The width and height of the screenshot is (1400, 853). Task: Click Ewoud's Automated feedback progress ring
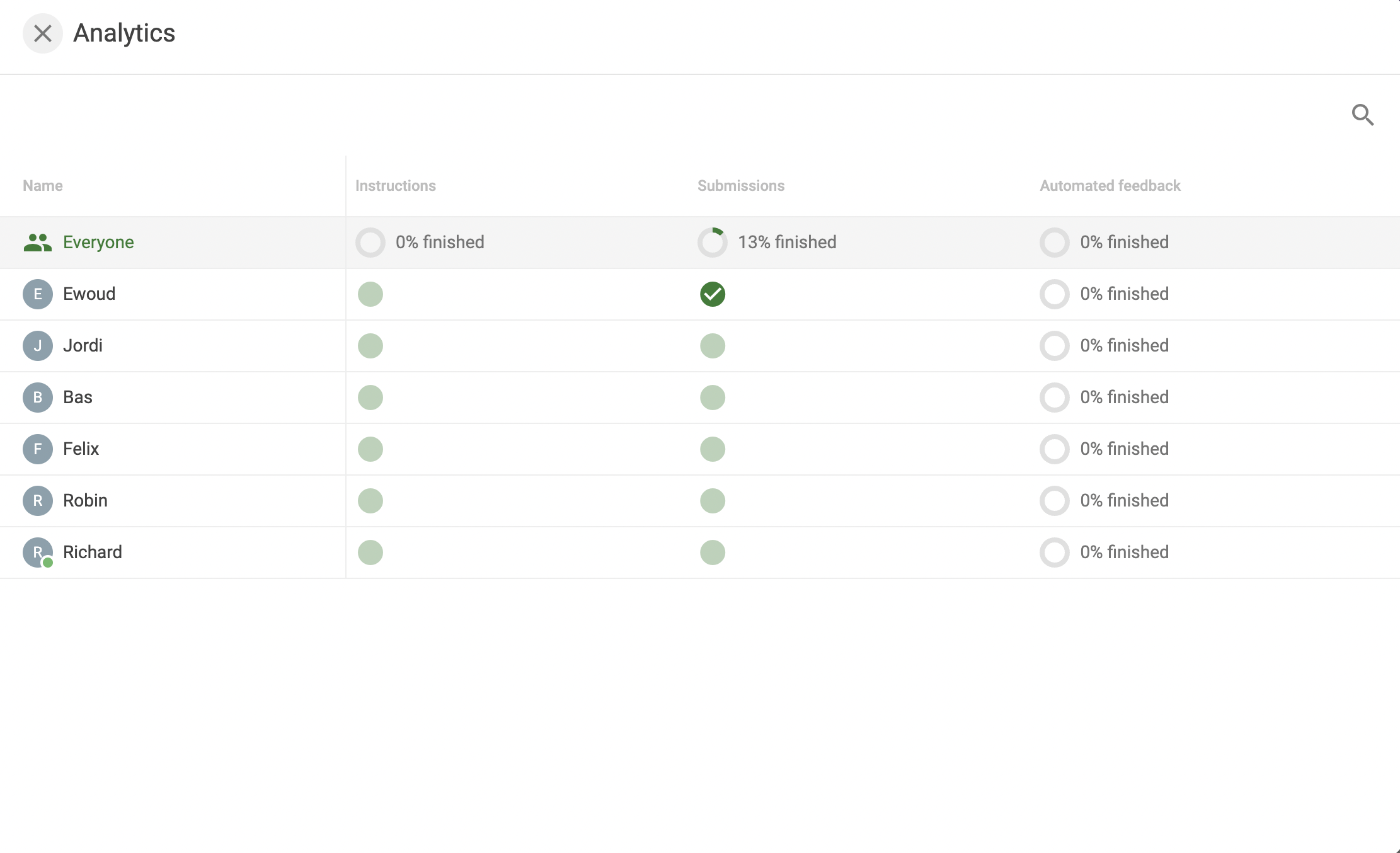click(1055, 294)
